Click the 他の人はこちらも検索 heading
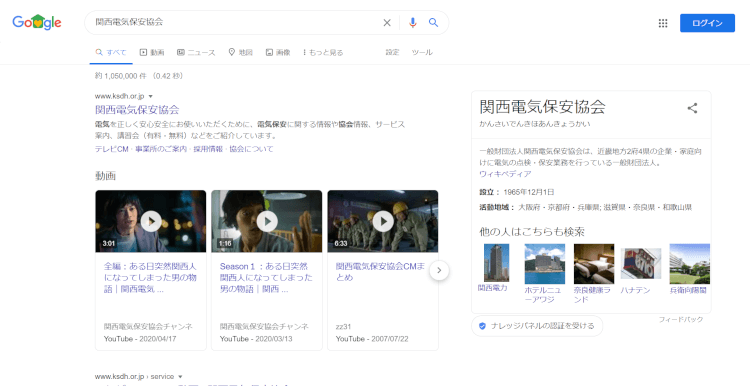750x386 pixels. tap(532, 232)
